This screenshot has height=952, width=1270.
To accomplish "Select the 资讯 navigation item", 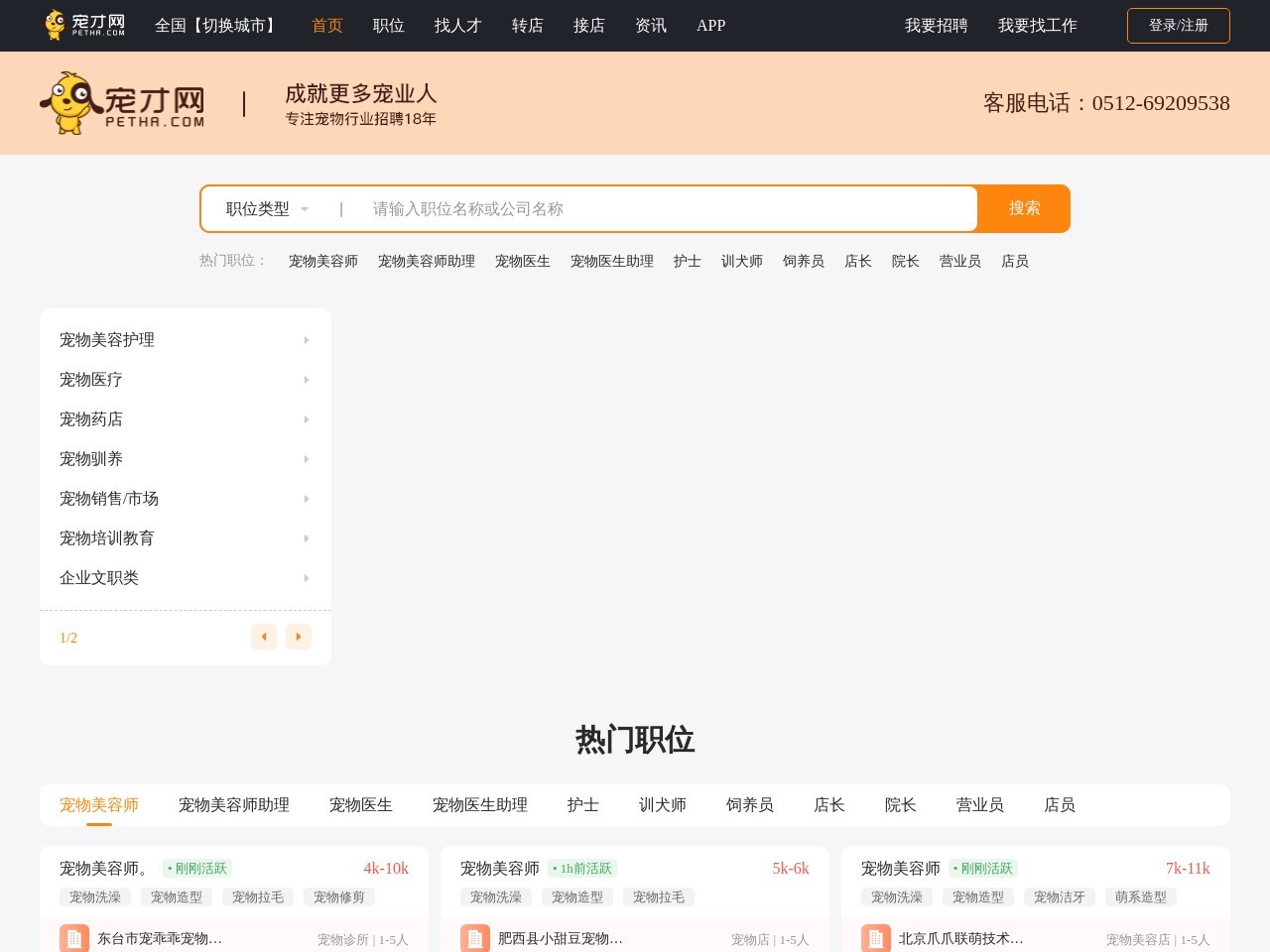I will [651, 26].
